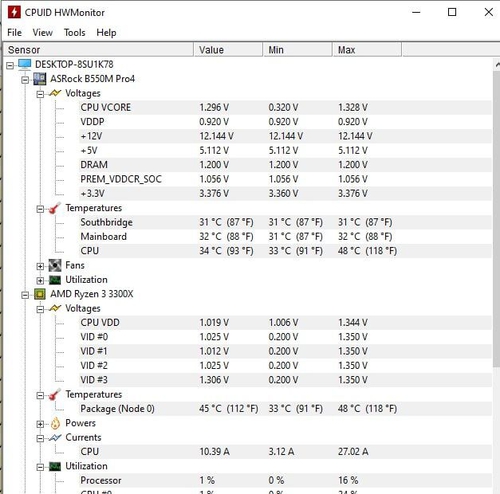Expand the Fans group
Viewport: 500px width, 494px height.
[40, 266]
